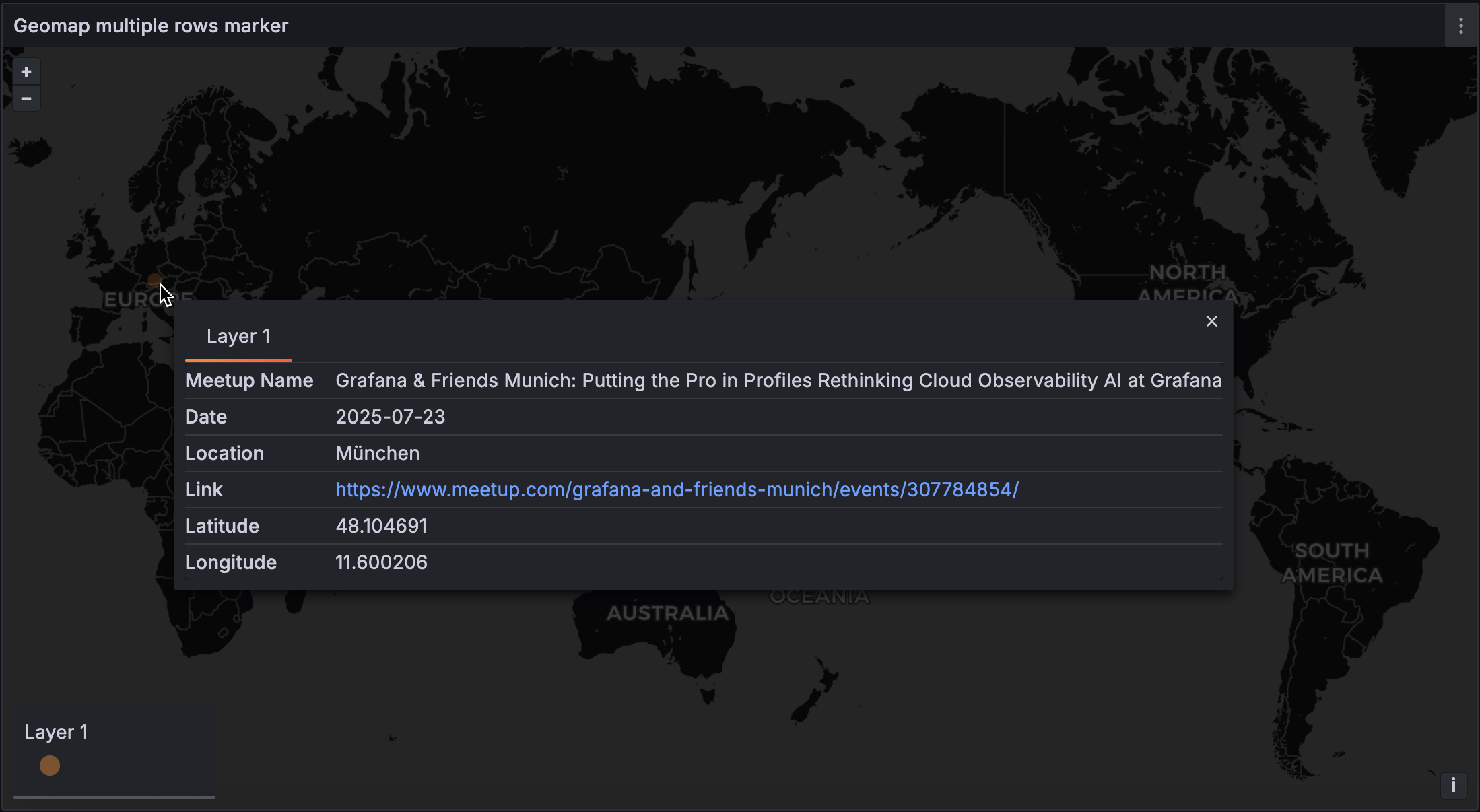The image size is (1480, 812).
Task: Click the map zoom in plus button
Action: [x=26, y=72]
